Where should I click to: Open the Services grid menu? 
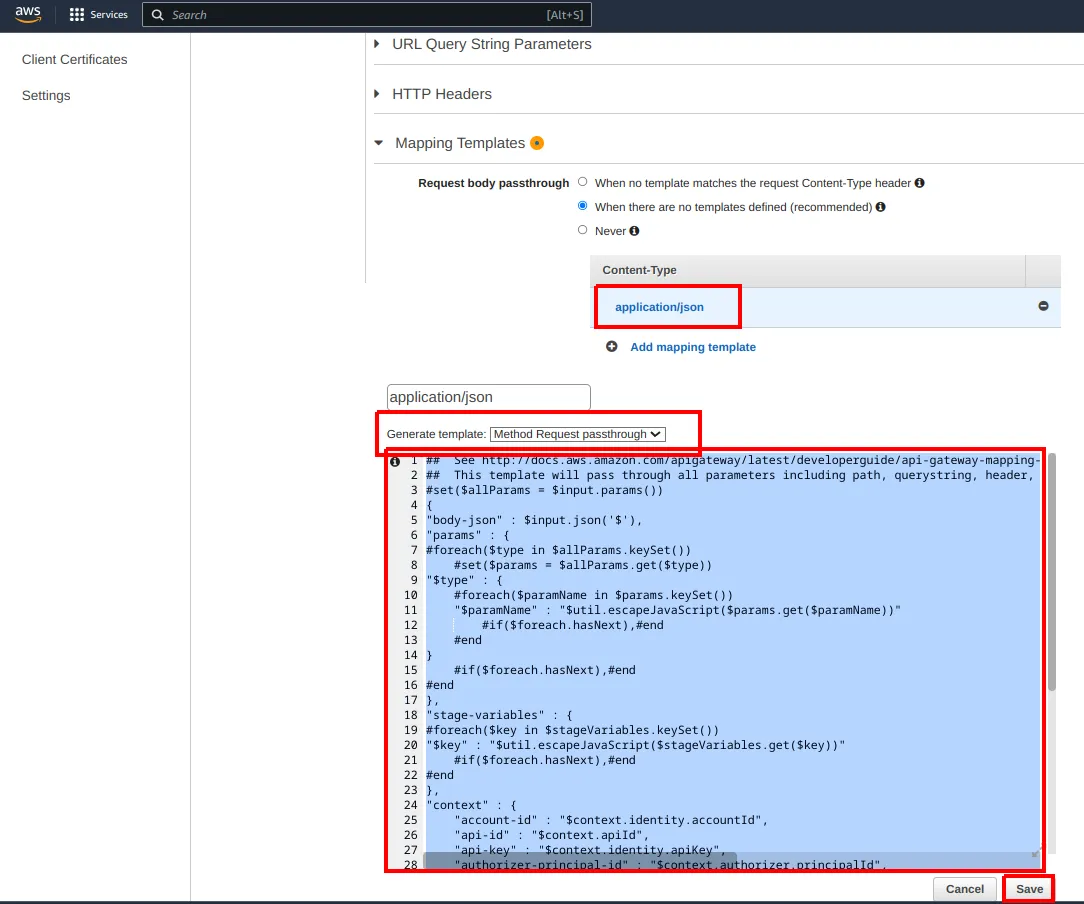[98, 15]
